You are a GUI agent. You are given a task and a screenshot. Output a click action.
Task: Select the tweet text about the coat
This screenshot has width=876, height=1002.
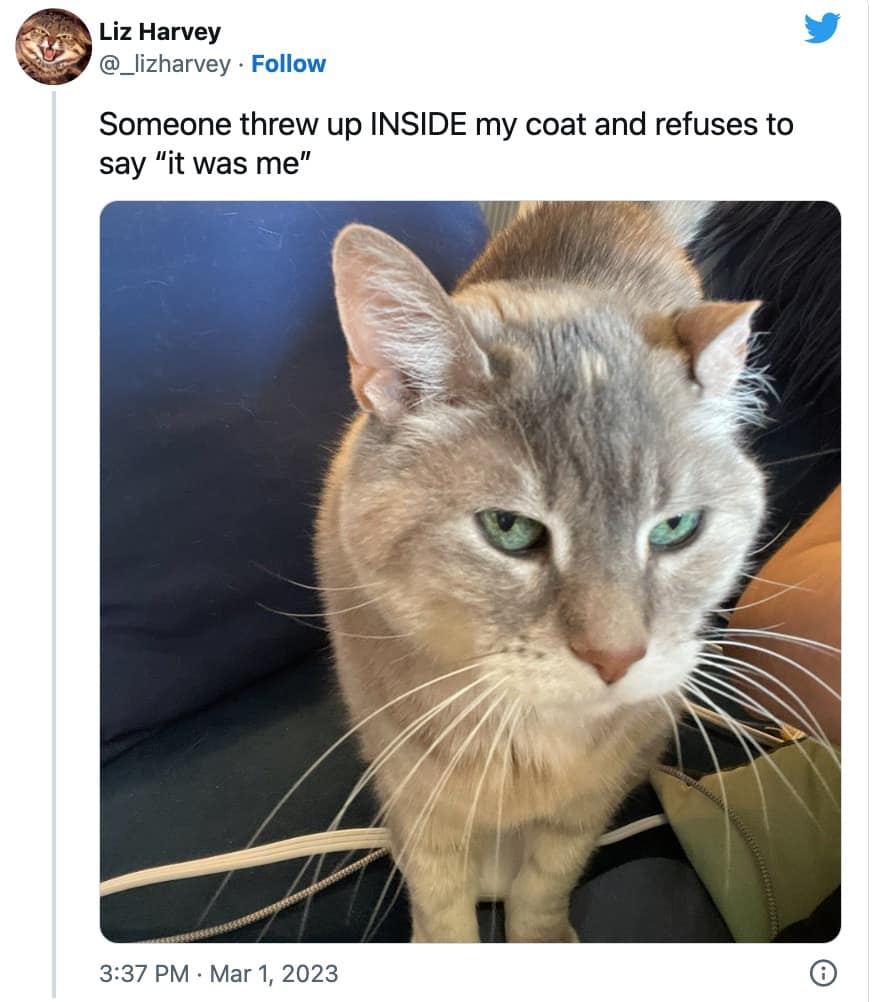[446, 144]
